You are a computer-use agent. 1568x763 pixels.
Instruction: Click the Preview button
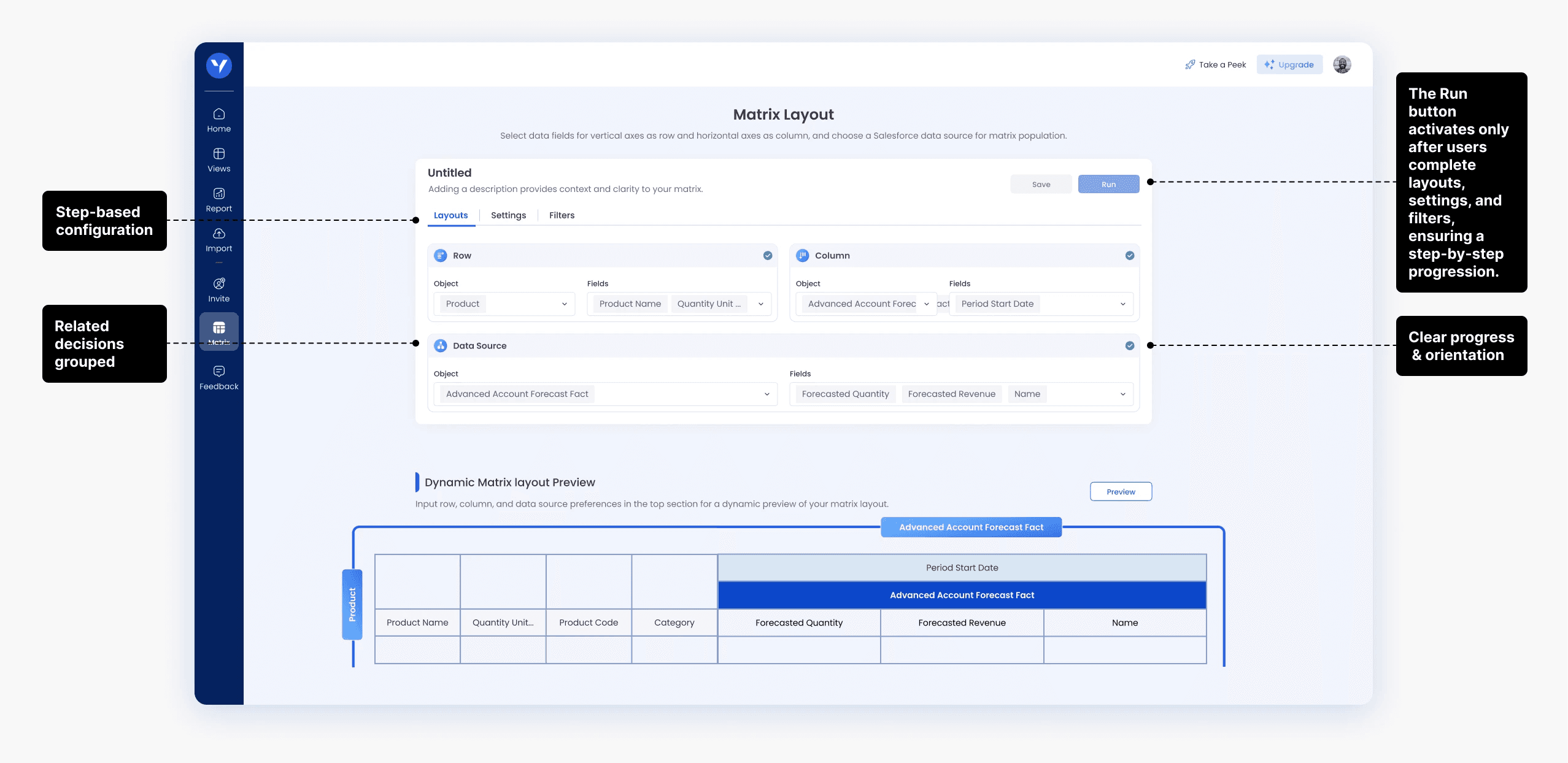1121,491
